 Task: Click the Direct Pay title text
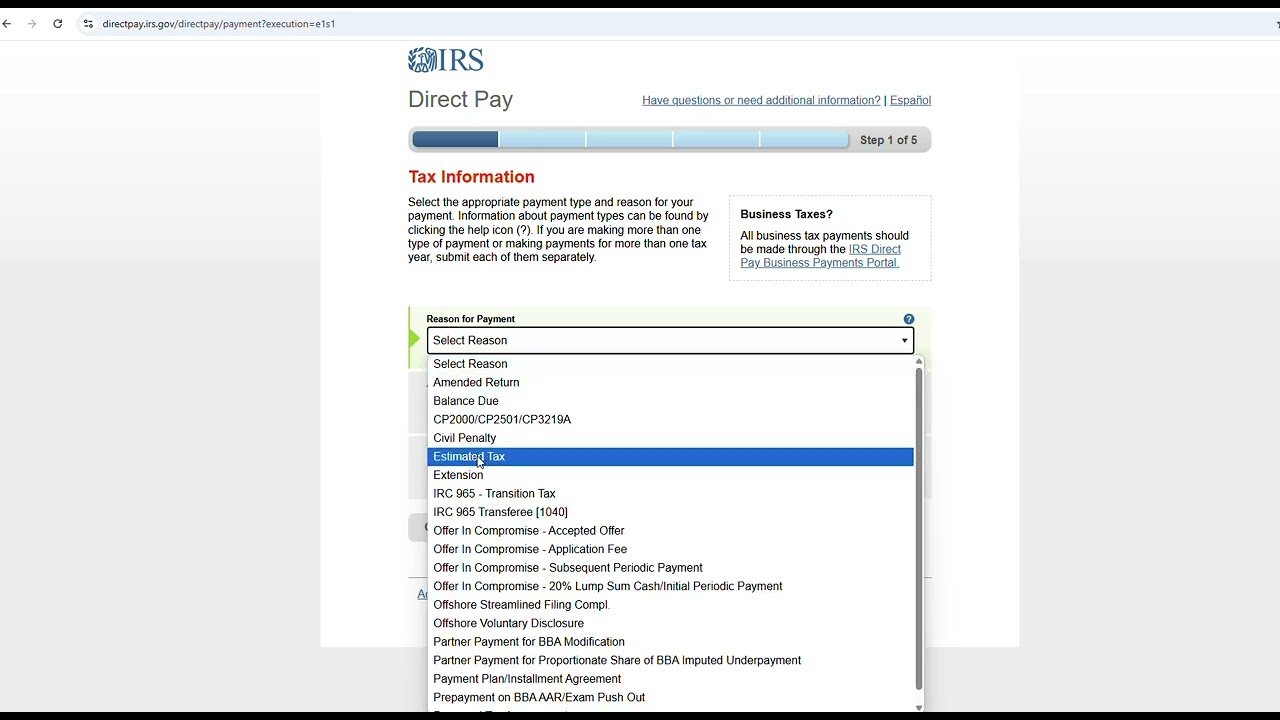tap(461, 100)
